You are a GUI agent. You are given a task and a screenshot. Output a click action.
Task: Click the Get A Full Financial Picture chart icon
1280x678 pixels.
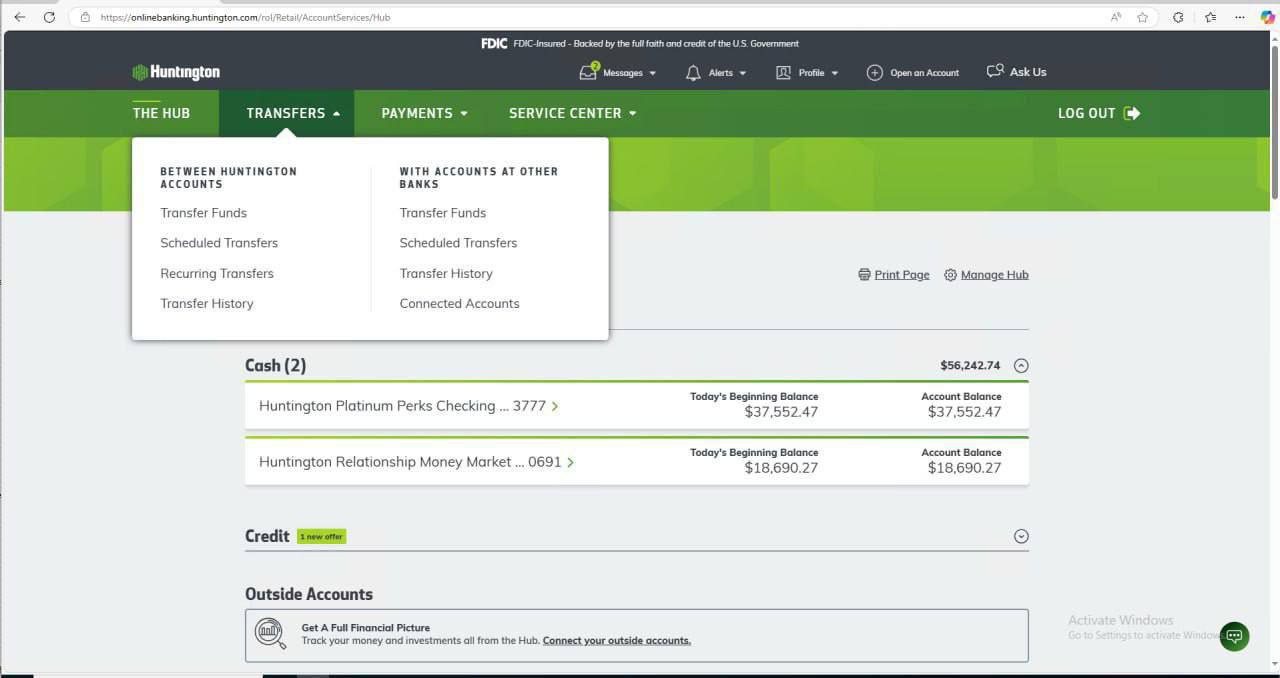point(270,633)
